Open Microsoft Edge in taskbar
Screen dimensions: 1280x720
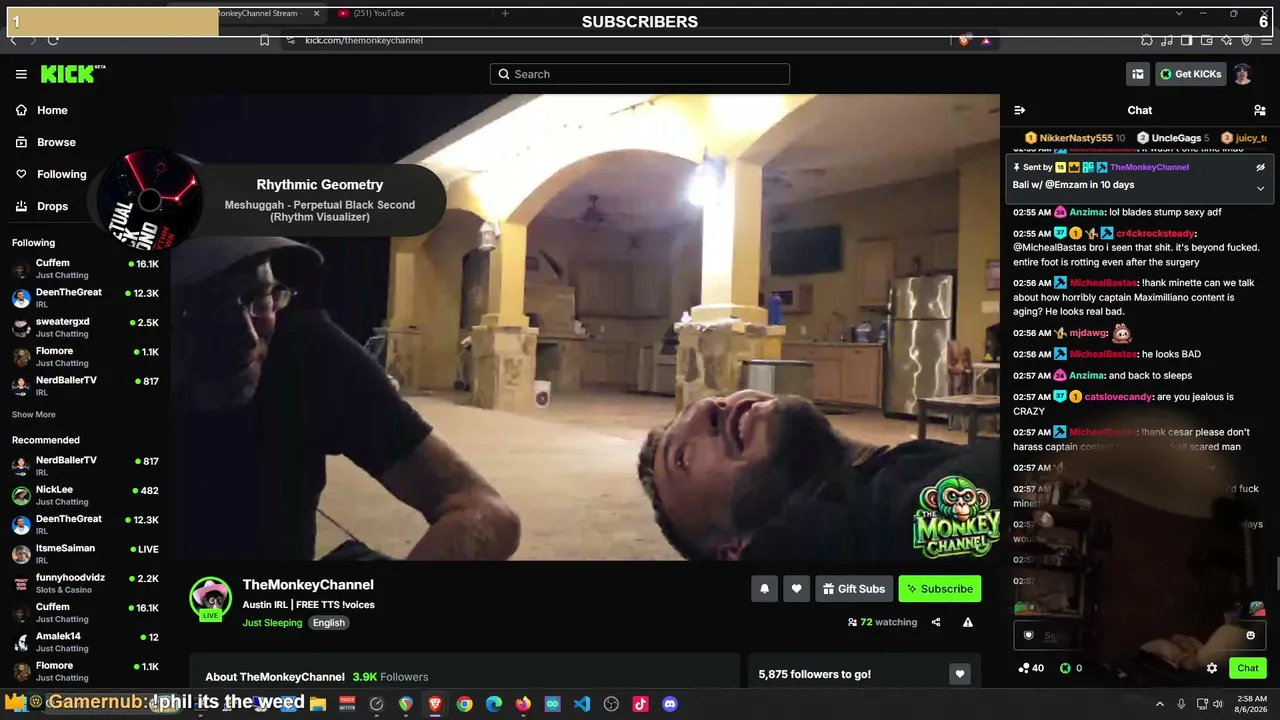[x=494, y=704]
